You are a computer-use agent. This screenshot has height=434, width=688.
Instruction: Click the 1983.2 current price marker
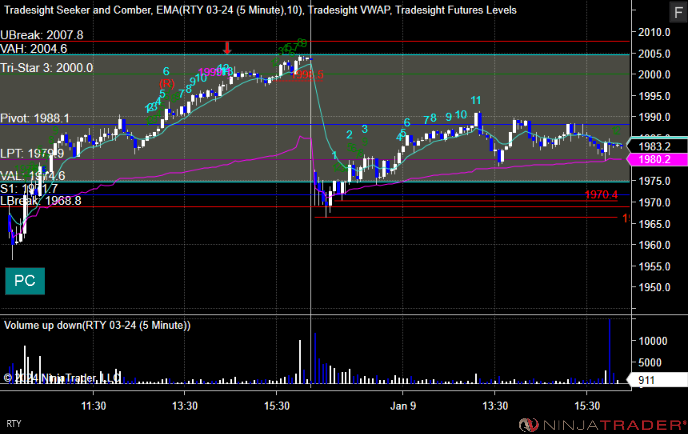click(x=657, y=146)
